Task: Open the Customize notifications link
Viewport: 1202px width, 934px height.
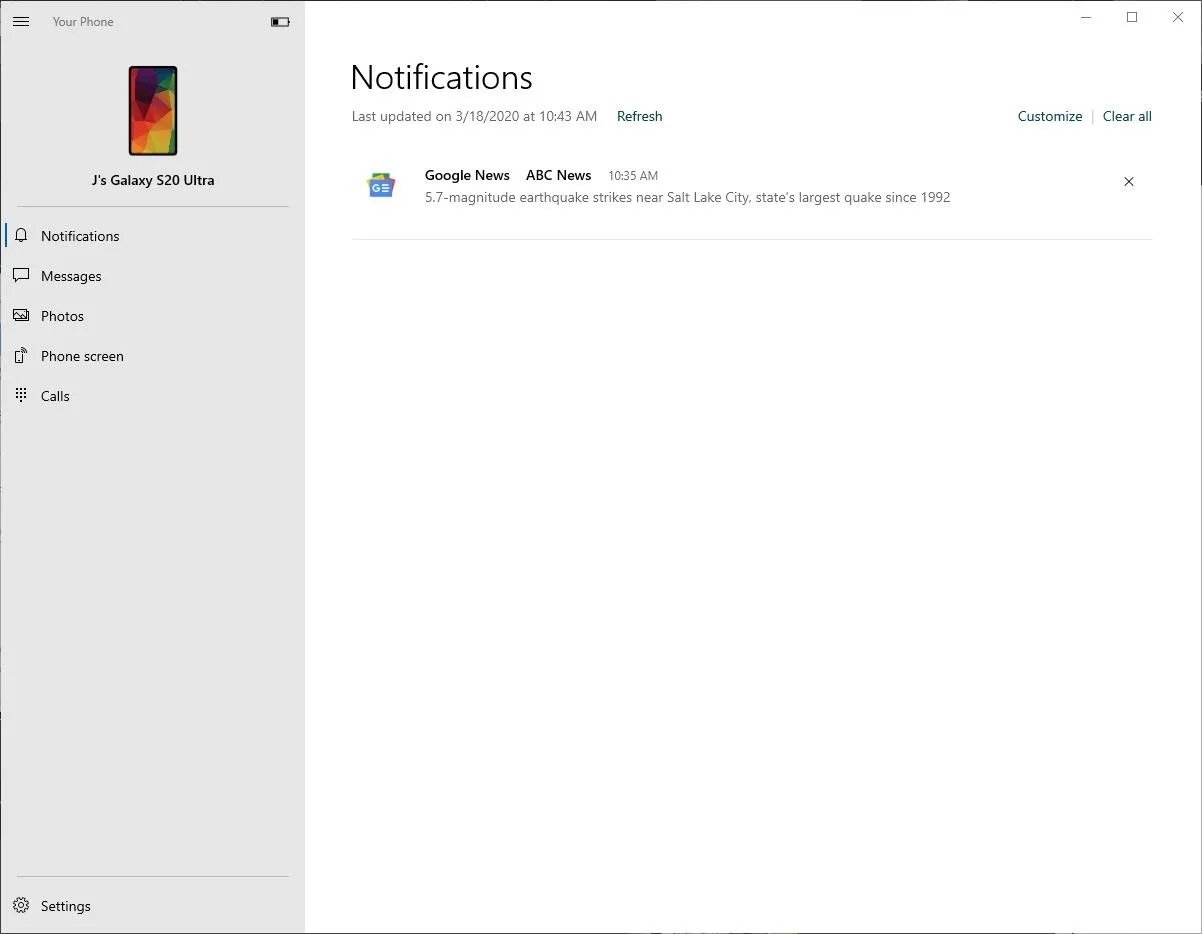Action: (x=1050, y=116)
